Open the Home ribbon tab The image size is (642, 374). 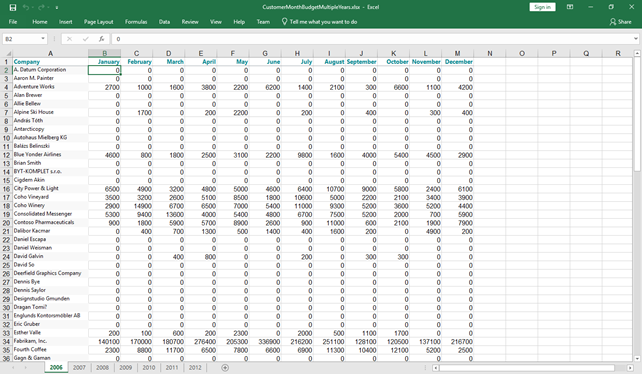40,22
